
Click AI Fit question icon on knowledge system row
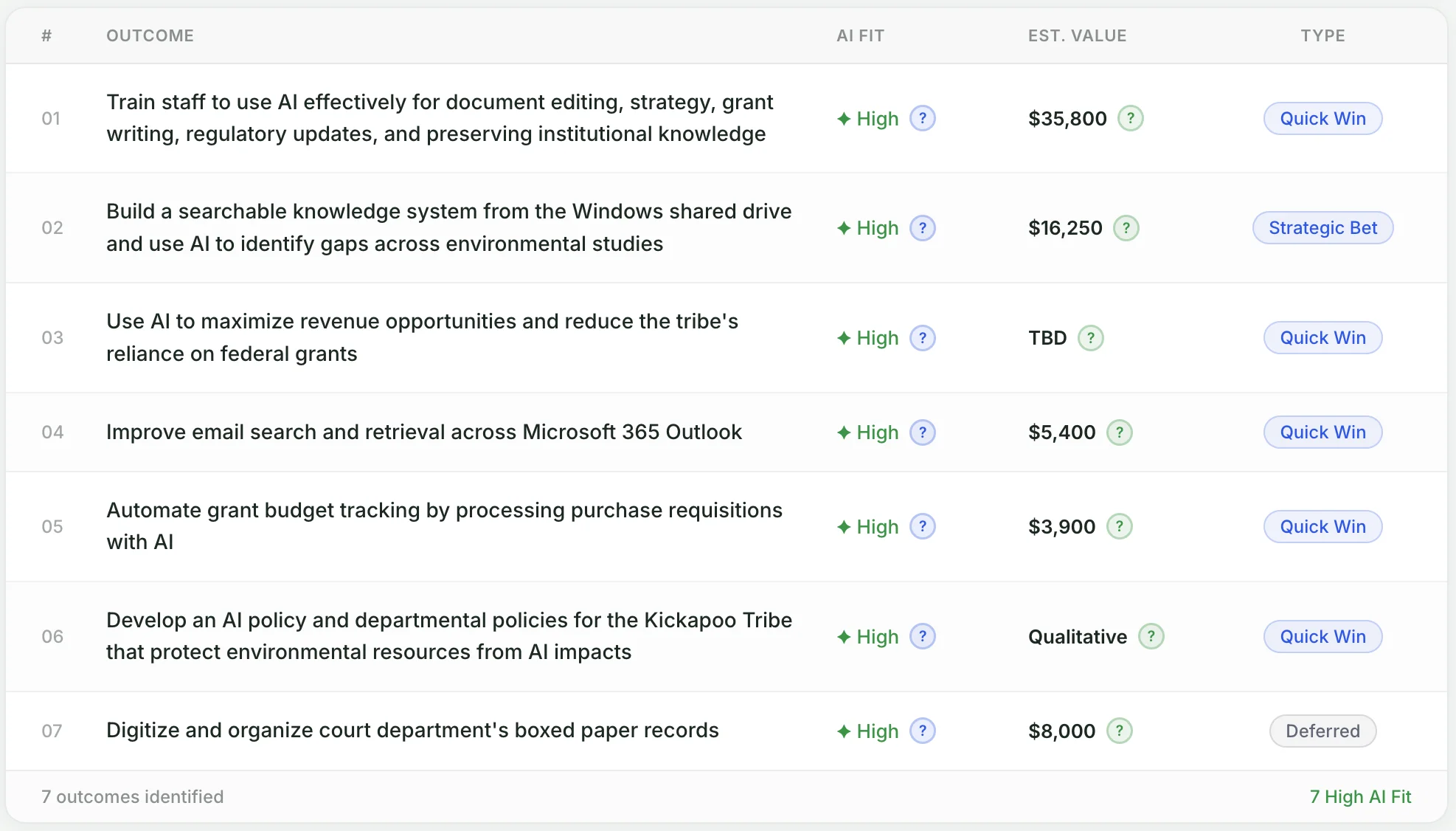pyautogui.click(x=922, y=227)
